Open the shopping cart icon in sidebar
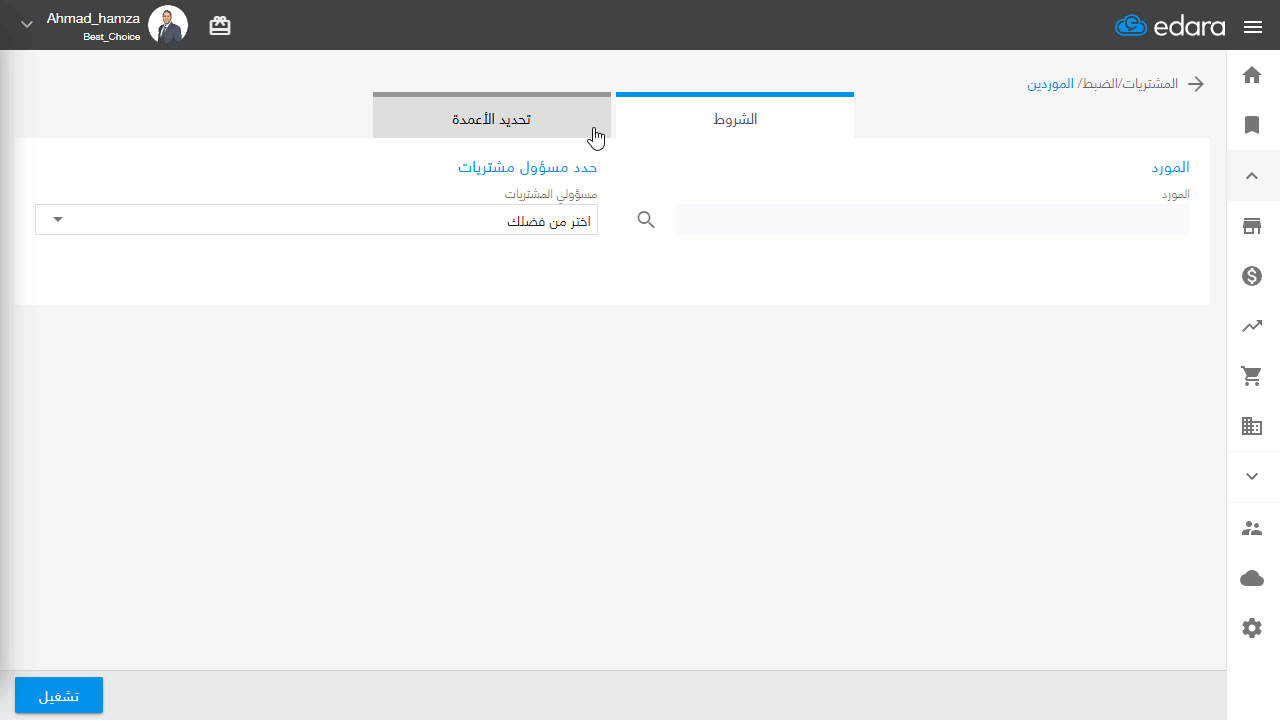This screenshot has width=1280, height=720. tap(1252, 376)
